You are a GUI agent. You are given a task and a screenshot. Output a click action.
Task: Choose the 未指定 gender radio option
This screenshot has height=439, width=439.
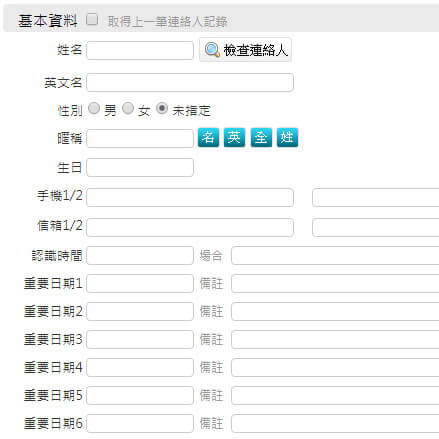[162, 108]
